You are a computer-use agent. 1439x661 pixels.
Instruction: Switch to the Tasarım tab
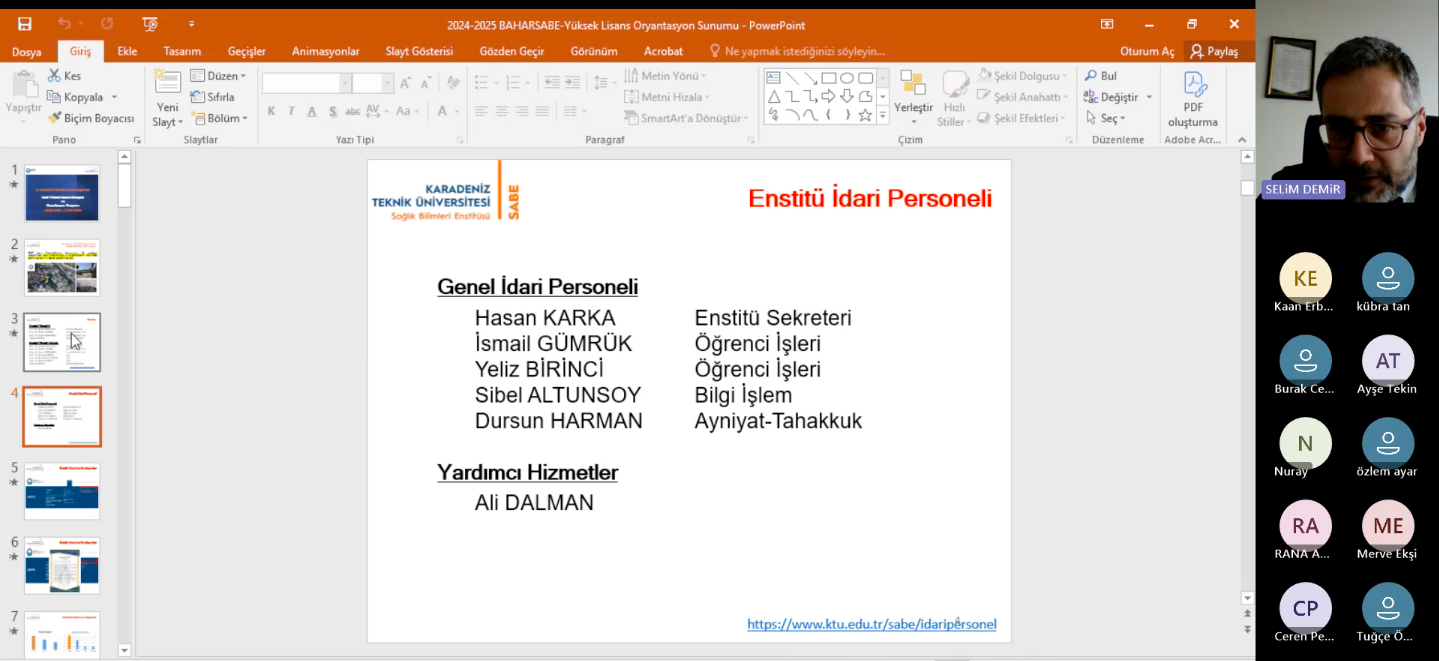click(x=182, y=51)
